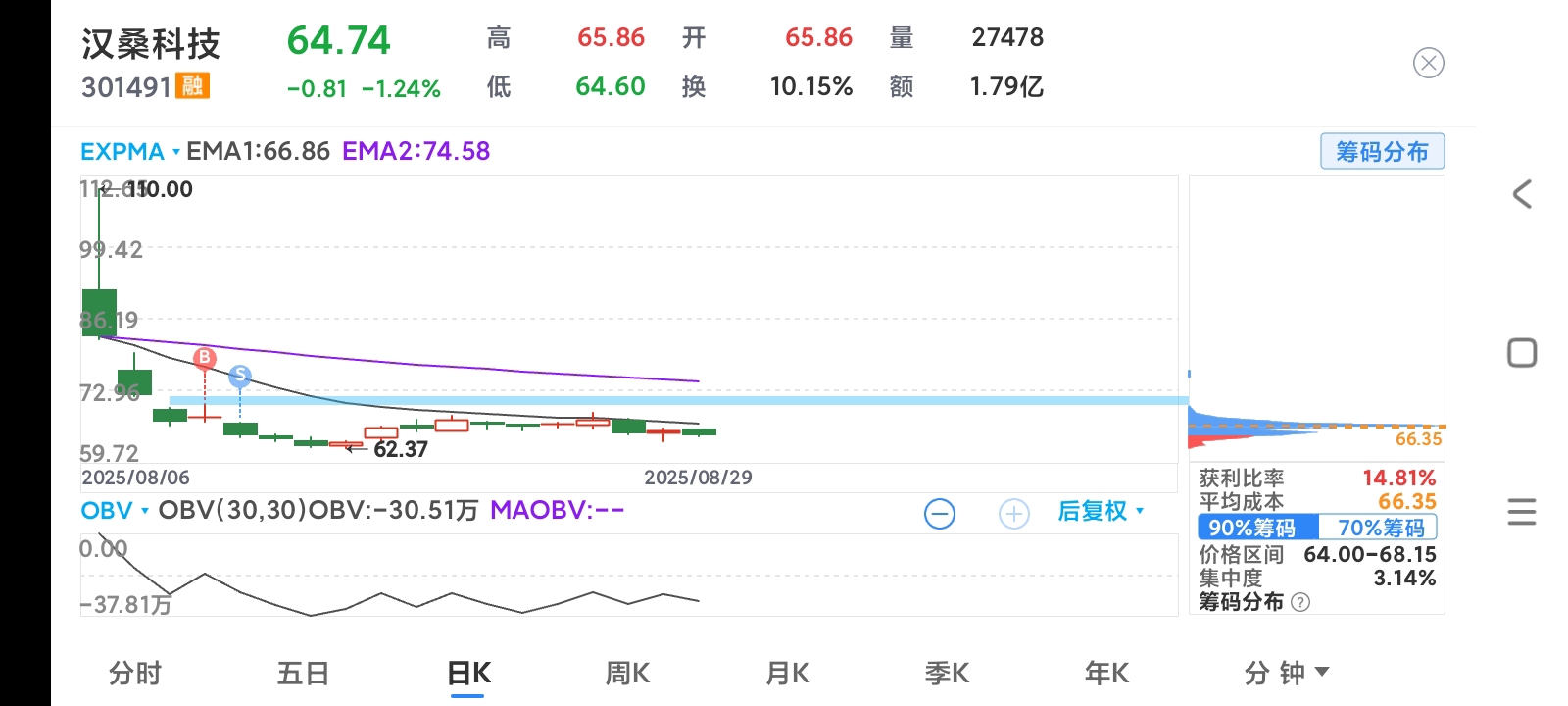Tap the EMA2:74.58 value
Image resolution: width=1568 pixels, height=706 pixels.
point(416,151)
